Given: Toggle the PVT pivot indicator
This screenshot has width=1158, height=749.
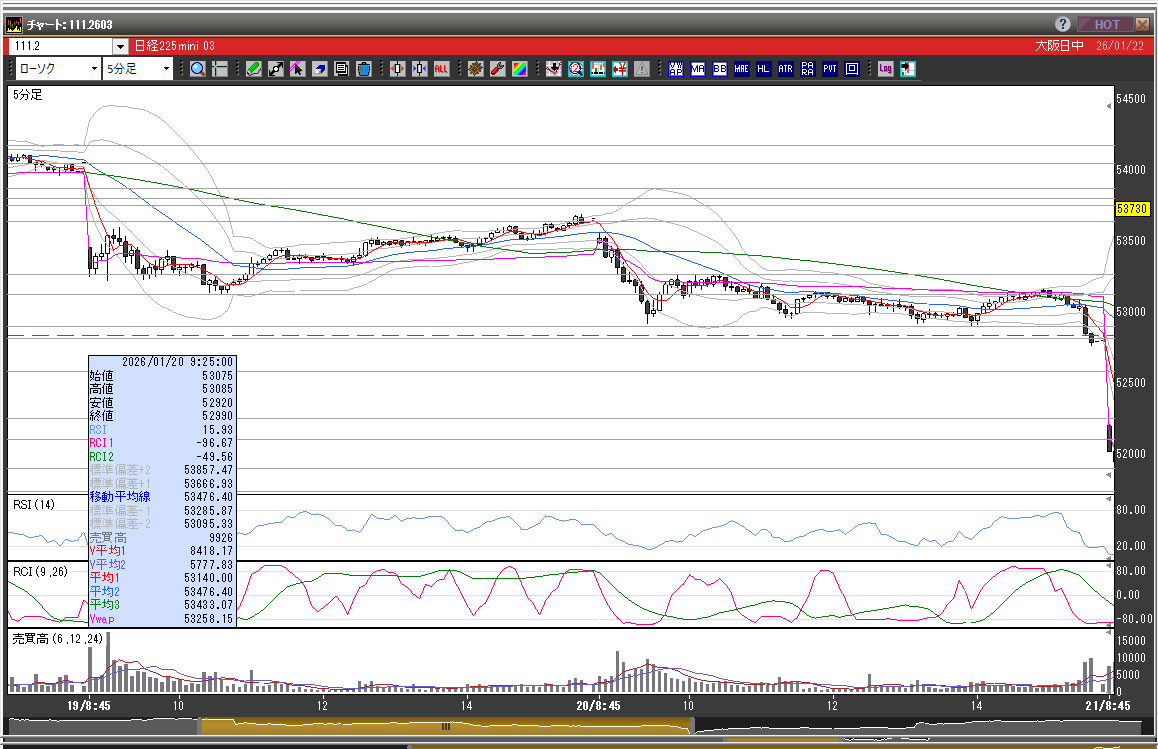Looking at the screenshot, I should 830,69.
